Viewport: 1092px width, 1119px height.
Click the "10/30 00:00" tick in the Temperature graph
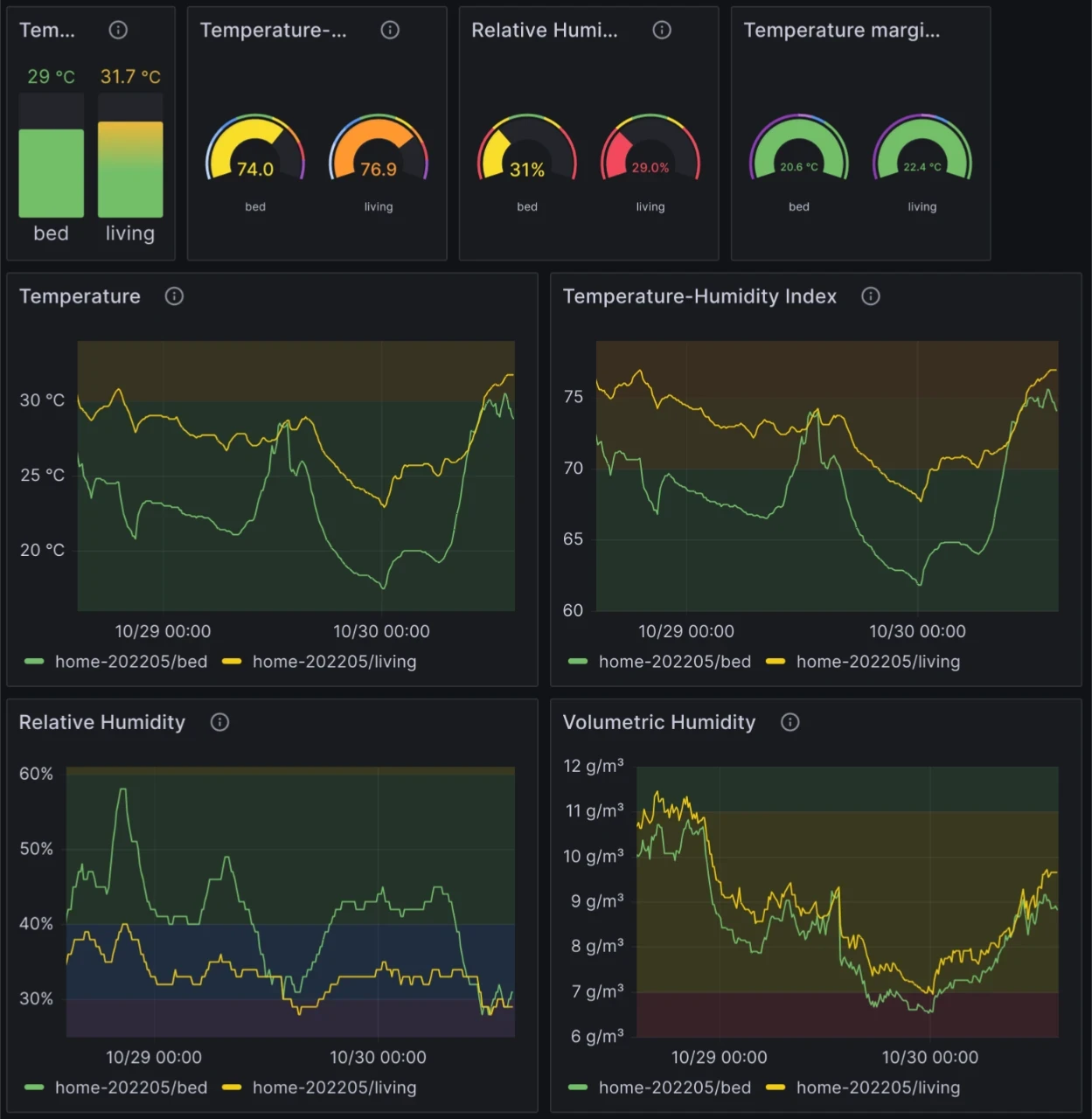coord(381,631)
